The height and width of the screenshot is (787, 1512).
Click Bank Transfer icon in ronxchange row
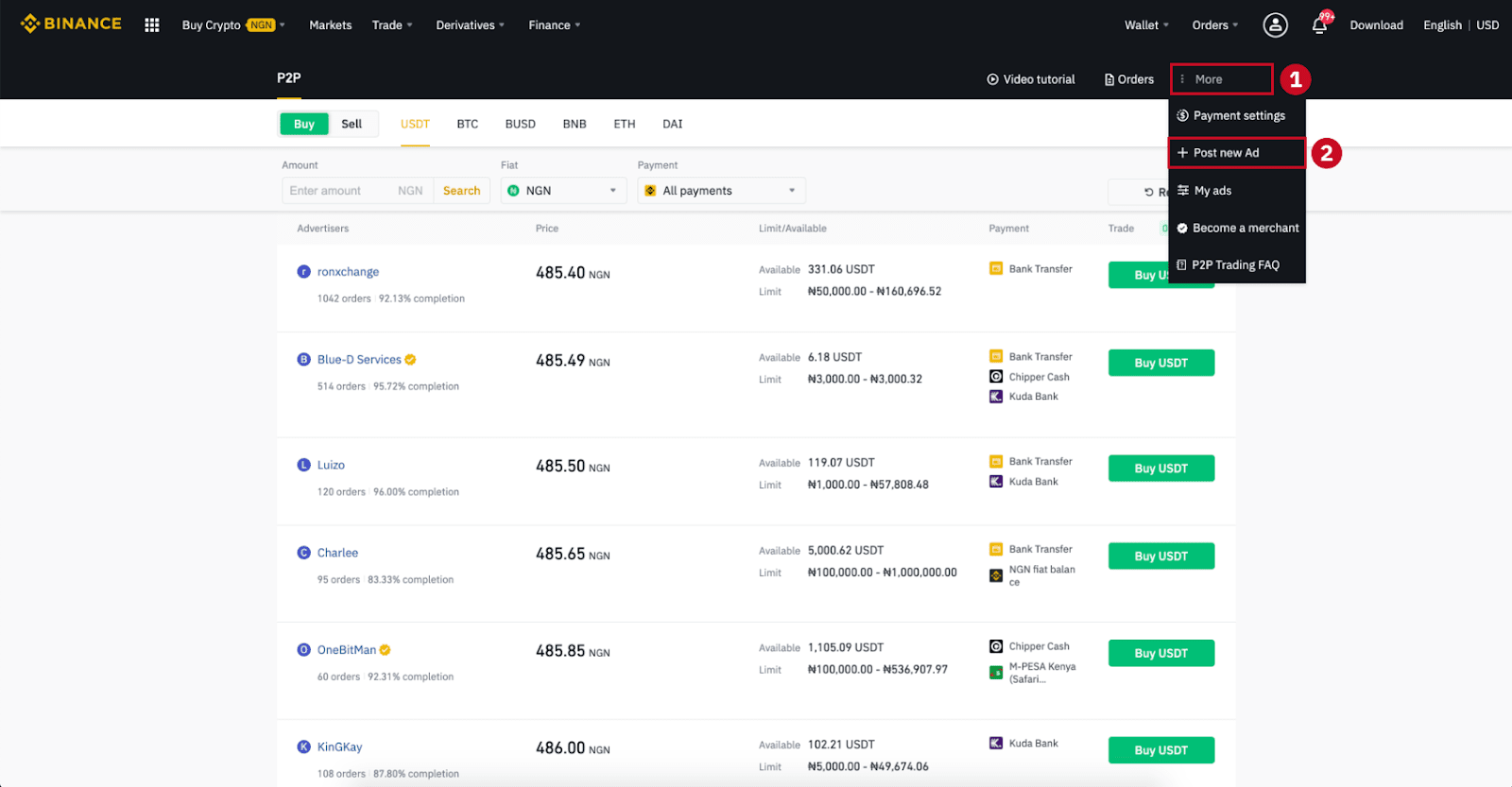[x=996, y=268]
